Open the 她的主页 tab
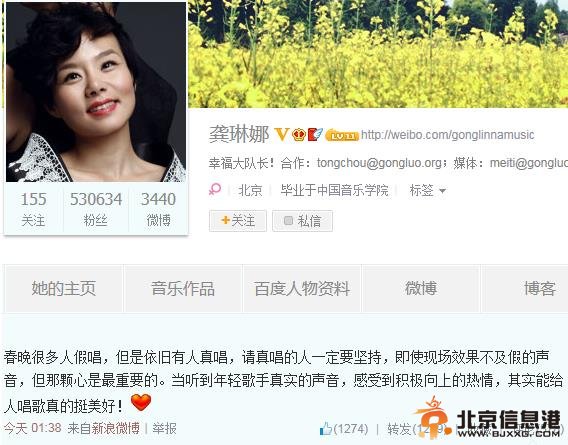568x445 pixels. coord(63,288)
